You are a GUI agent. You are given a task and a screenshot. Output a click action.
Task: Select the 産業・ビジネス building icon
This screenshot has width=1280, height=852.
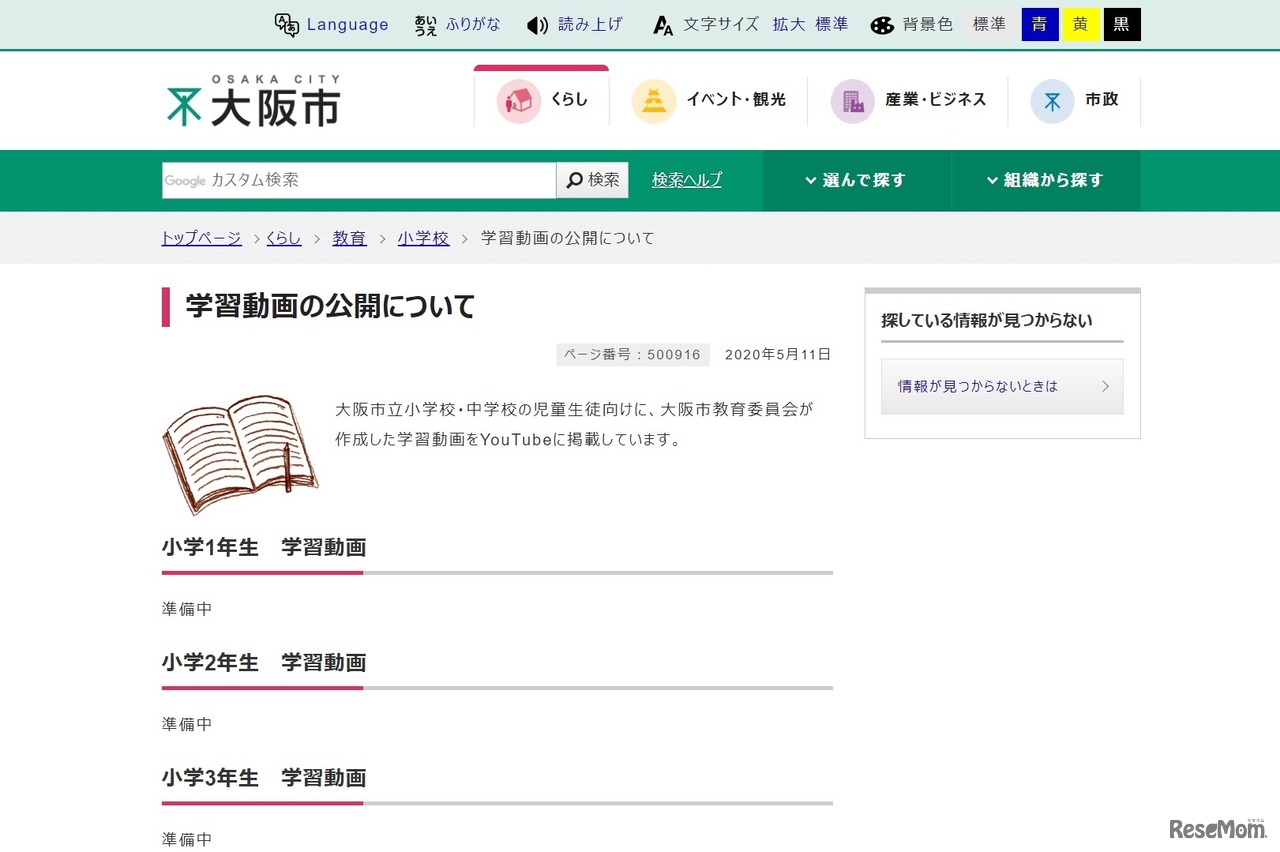[853, 100]
